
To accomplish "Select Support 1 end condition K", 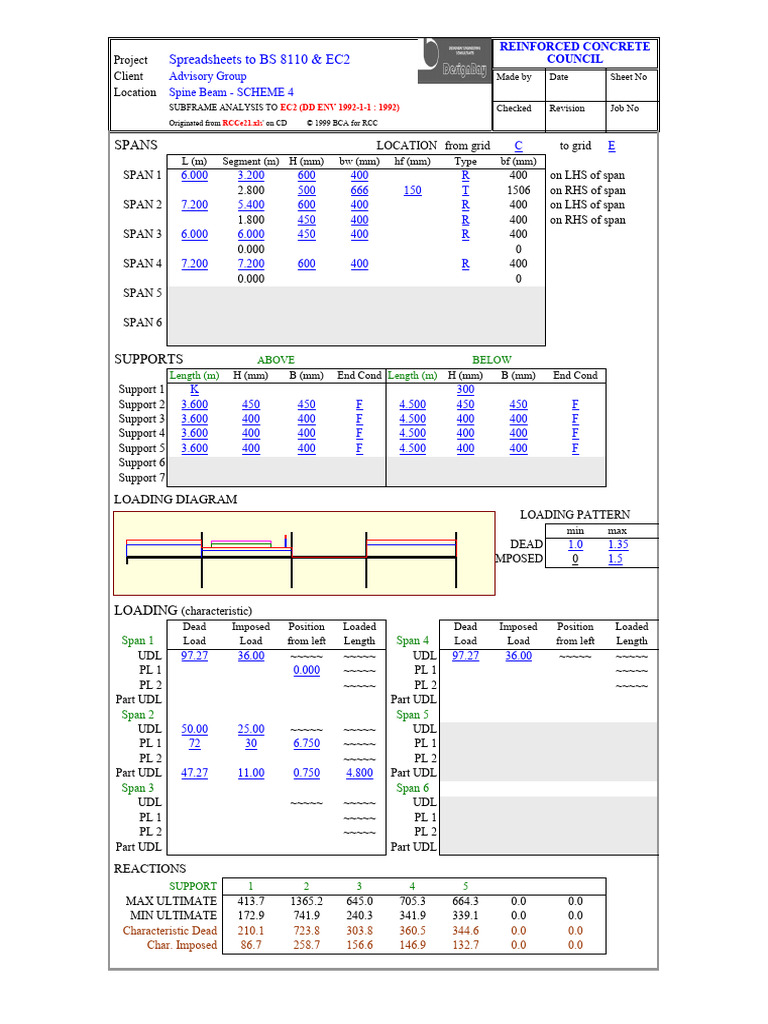I will click(x=195, y=389).
